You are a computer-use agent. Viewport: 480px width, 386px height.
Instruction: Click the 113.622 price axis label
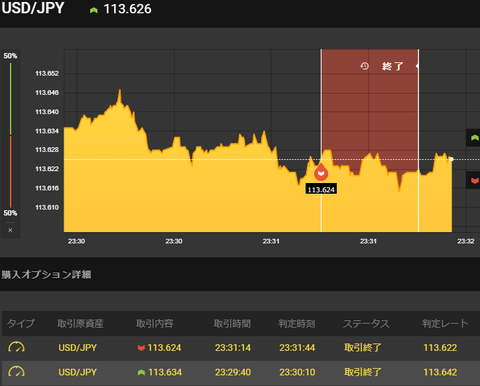point(47,169)
